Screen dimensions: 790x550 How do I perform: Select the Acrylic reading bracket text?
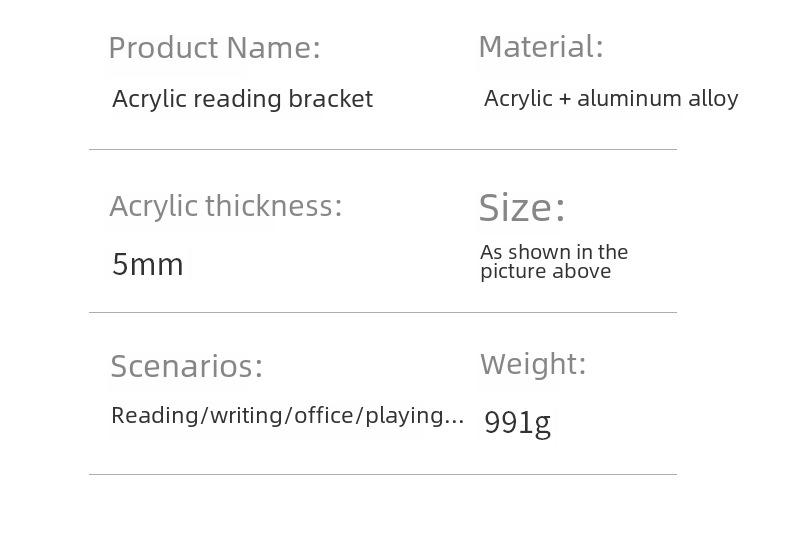tap(242, 99)
